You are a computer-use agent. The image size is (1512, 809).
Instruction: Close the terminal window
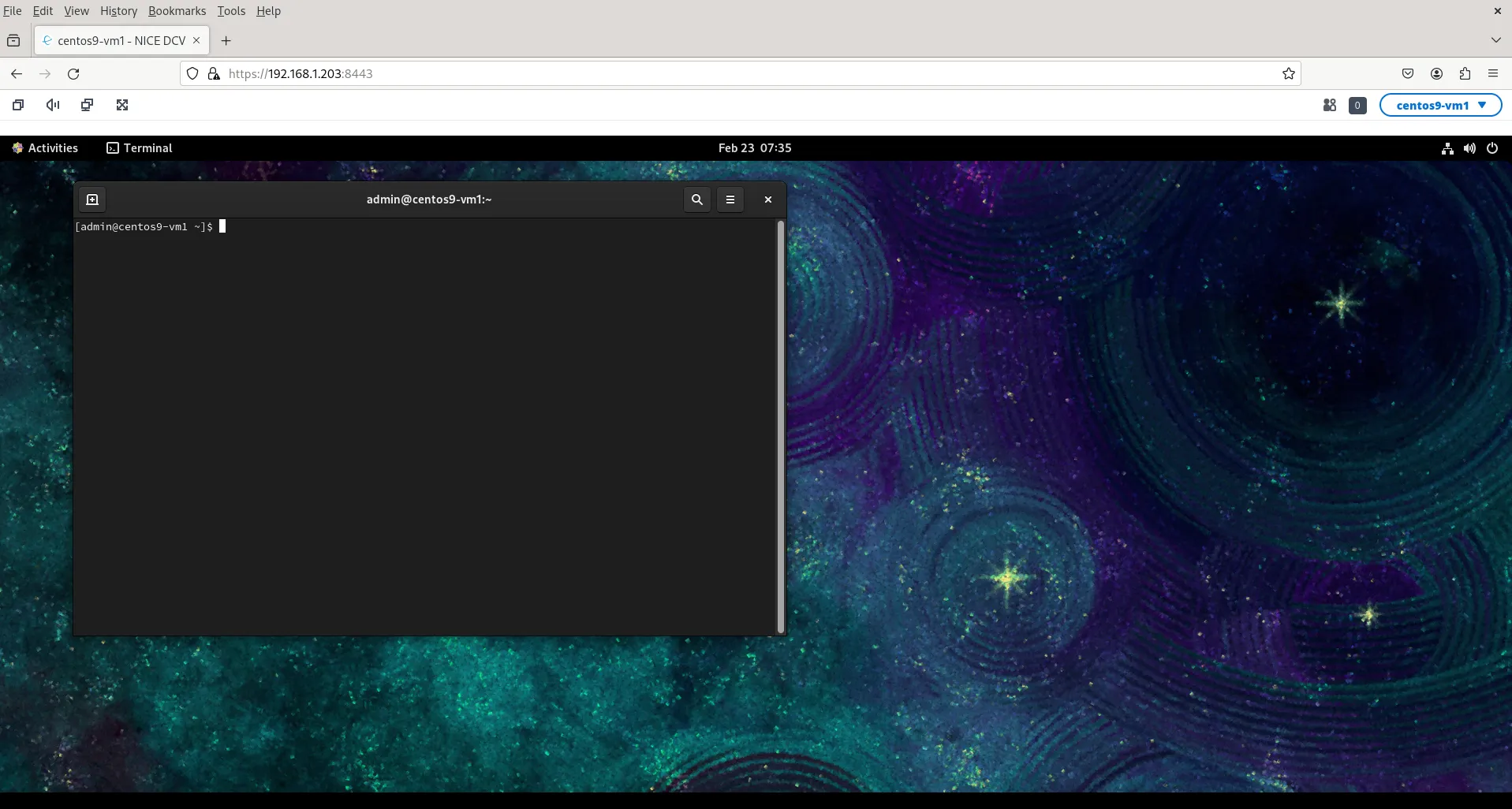coord(768,199)
